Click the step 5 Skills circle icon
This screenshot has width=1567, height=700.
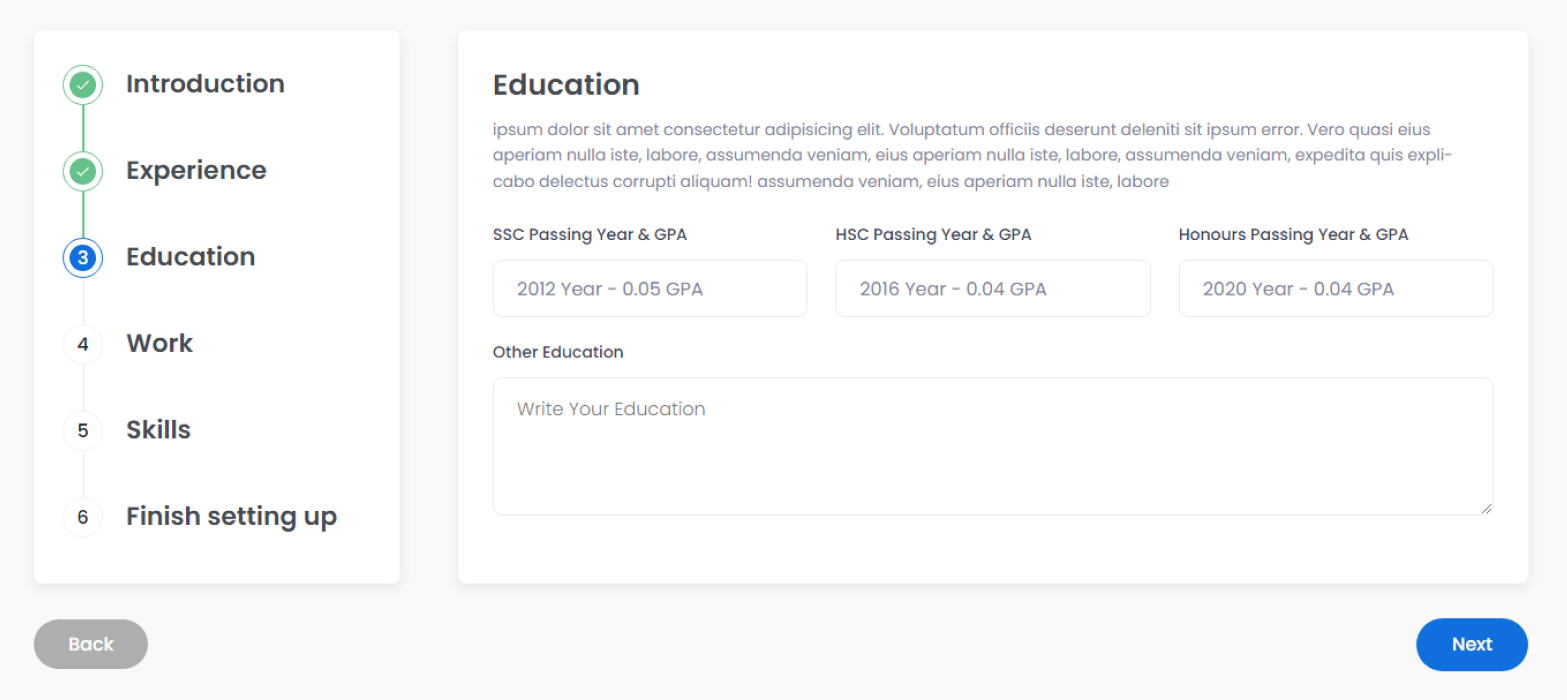point(83,431)
